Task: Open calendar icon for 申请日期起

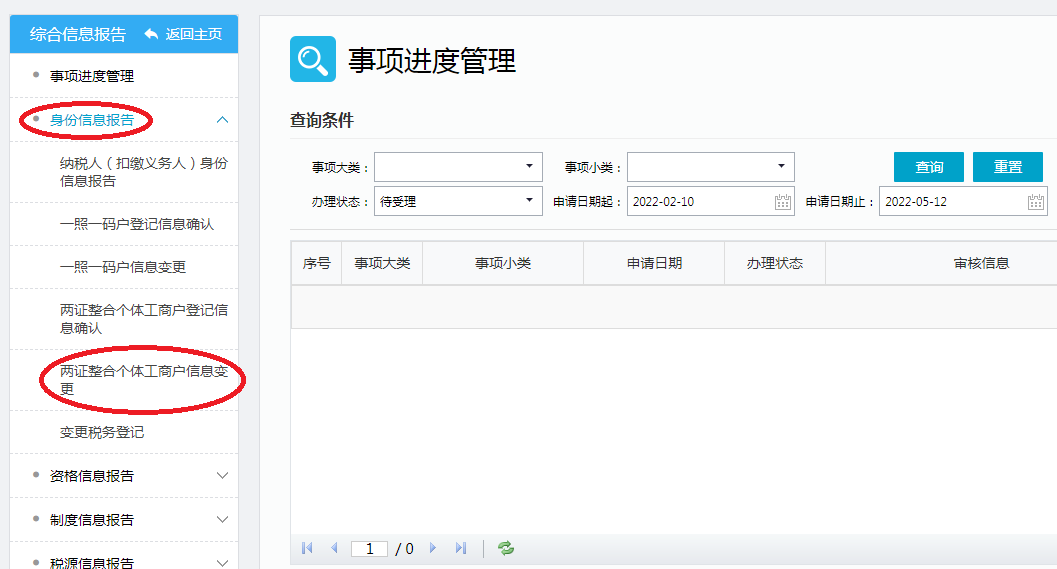Action: [783, 202]
